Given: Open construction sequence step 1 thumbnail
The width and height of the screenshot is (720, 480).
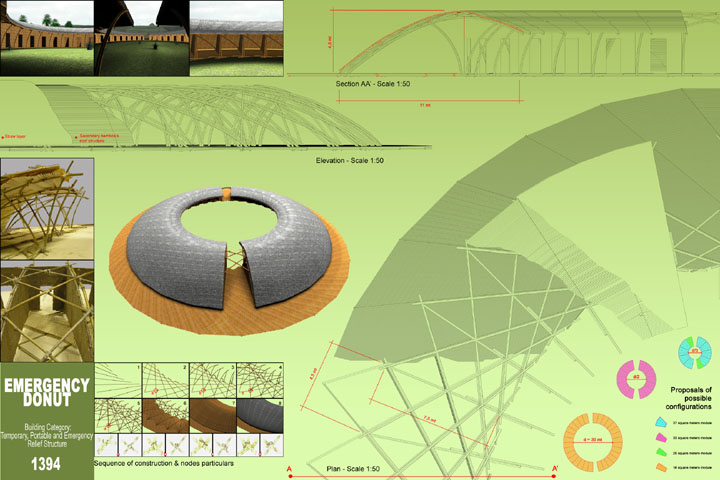Looking at the screenshot, I should click(118, 379).
